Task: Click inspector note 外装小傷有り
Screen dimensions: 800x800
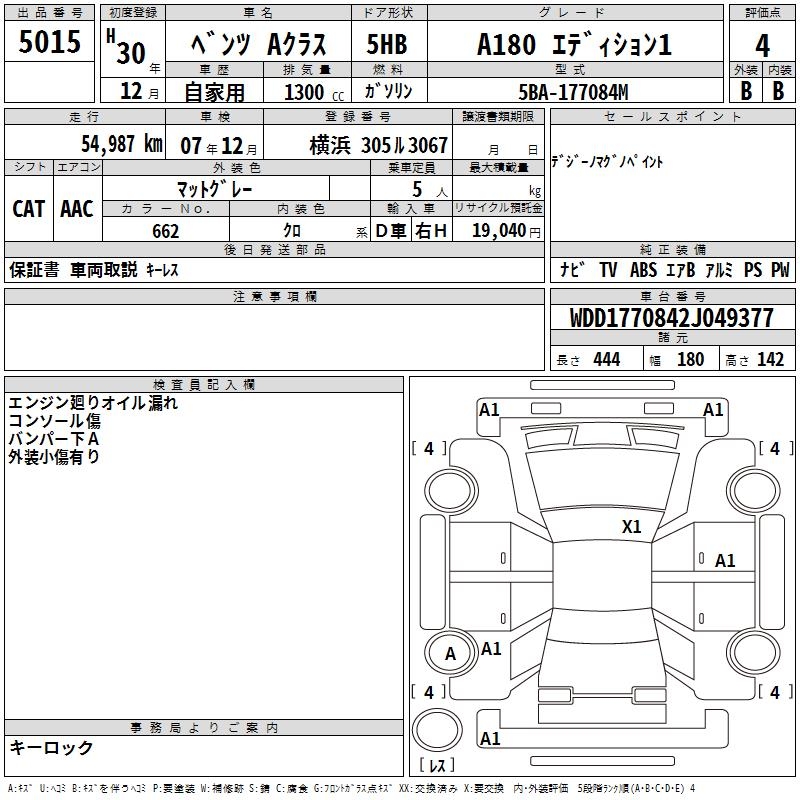Action: [54, 457]
